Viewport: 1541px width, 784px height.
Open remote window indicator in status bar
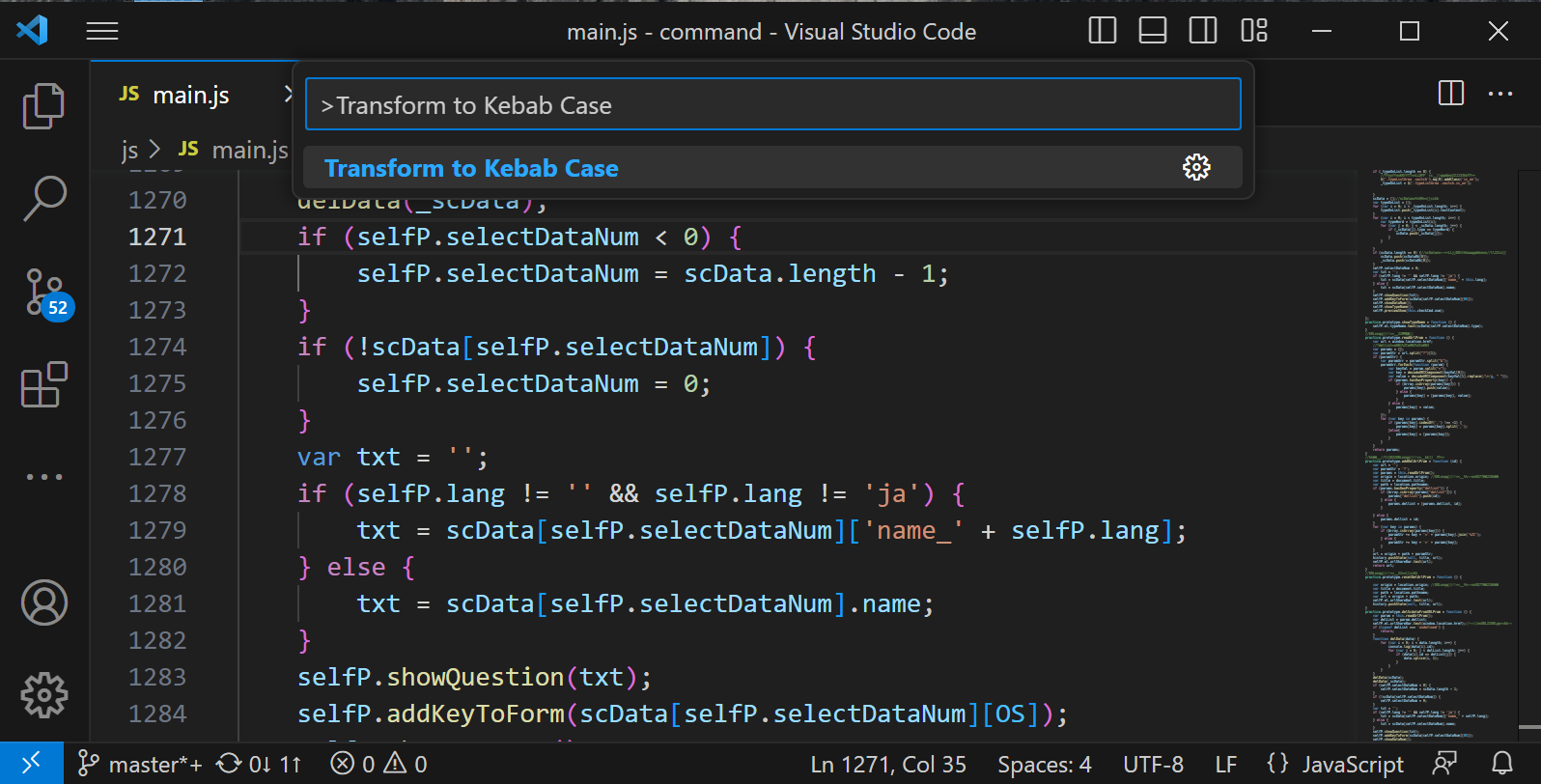point(31,763)
